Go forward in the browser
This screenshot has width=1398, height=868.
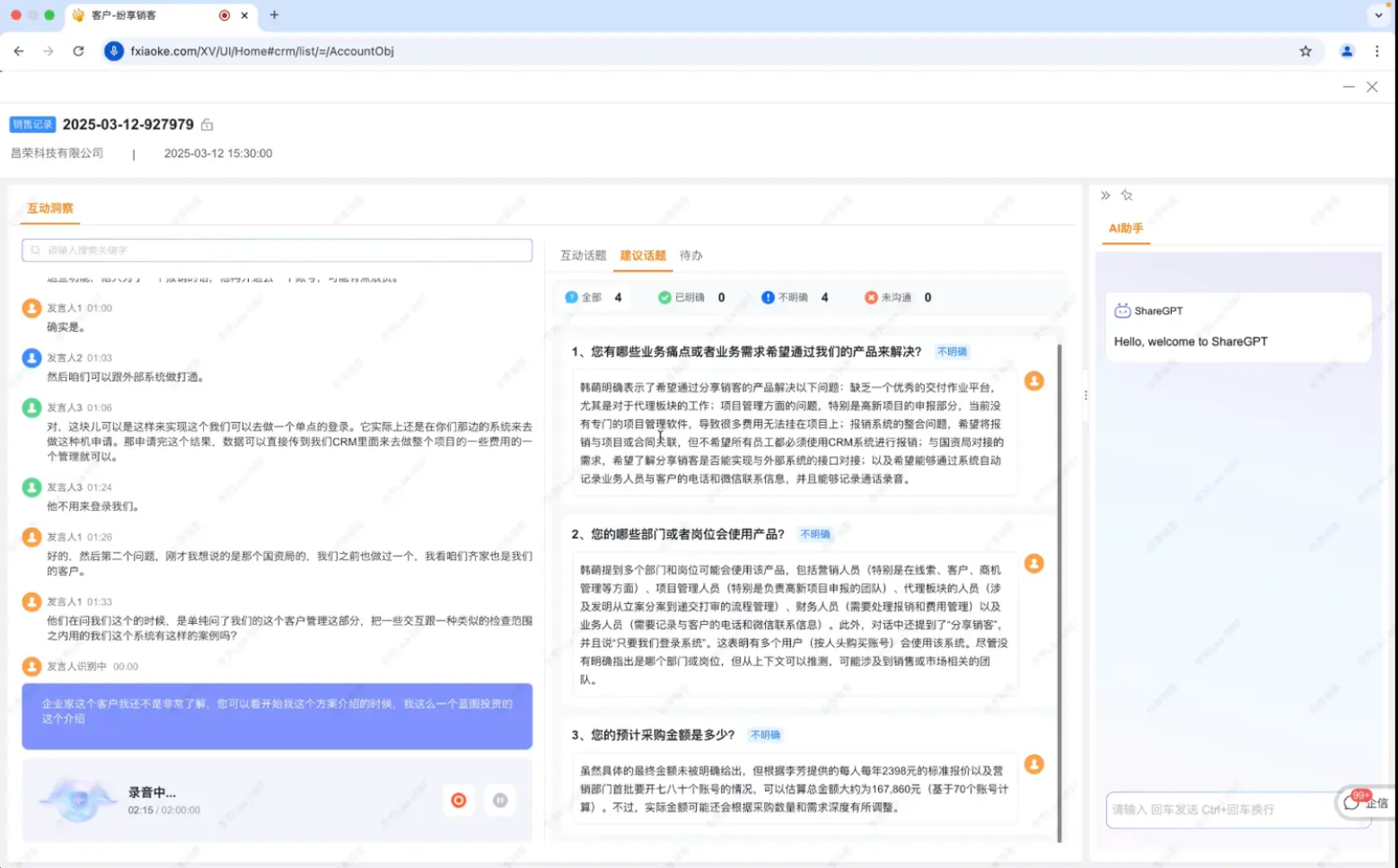(48, 51)
